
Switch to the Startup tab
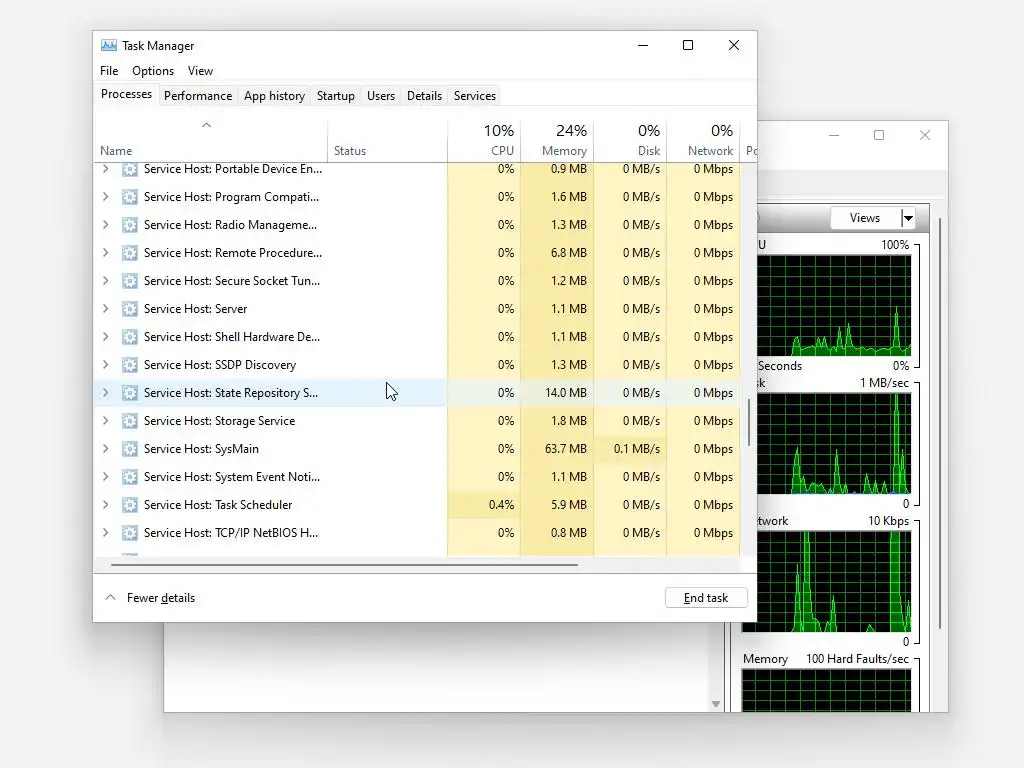[336, 96]
